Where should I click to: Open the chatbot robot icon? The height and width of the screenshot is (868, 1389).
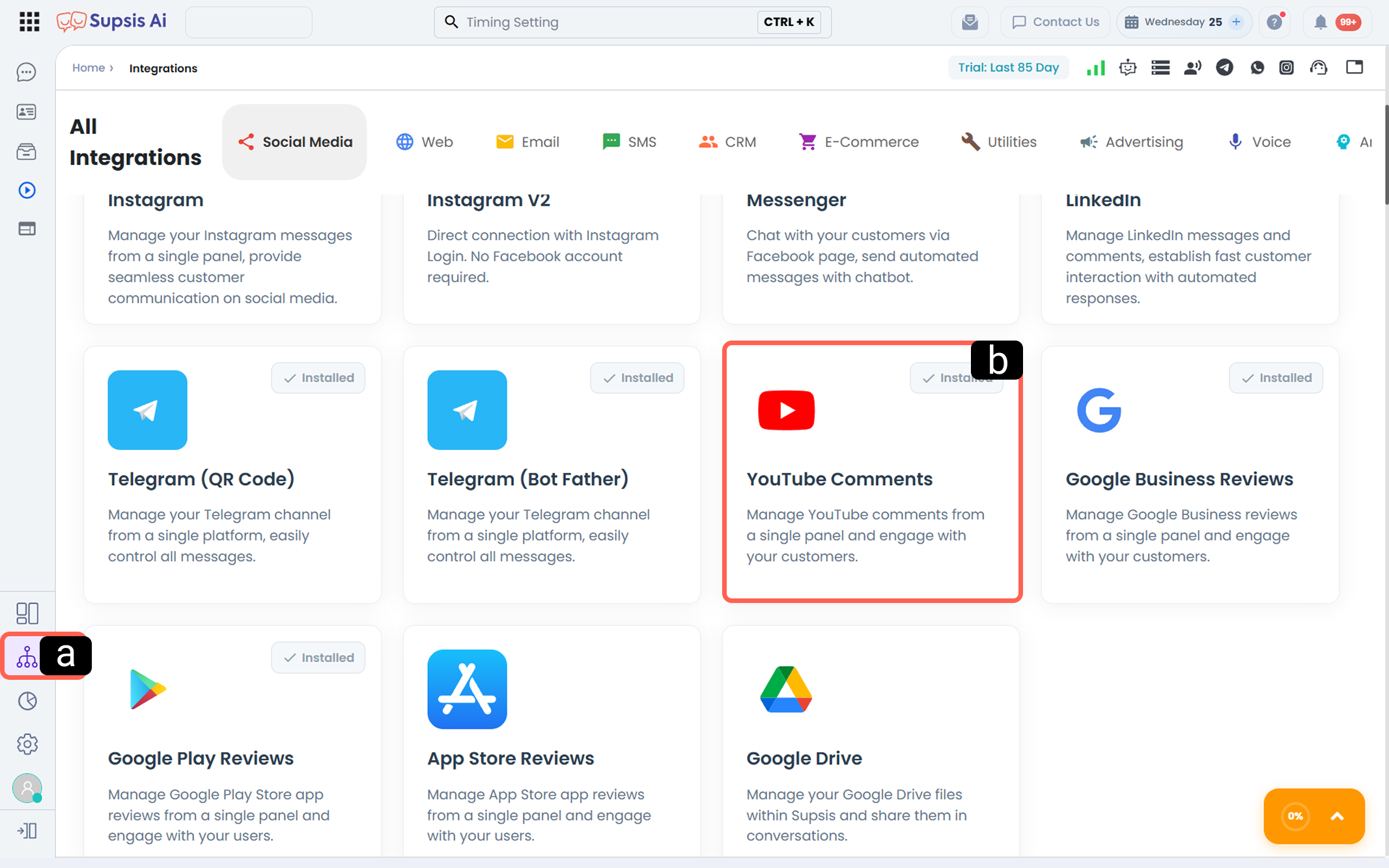[x=1128, y=67]
